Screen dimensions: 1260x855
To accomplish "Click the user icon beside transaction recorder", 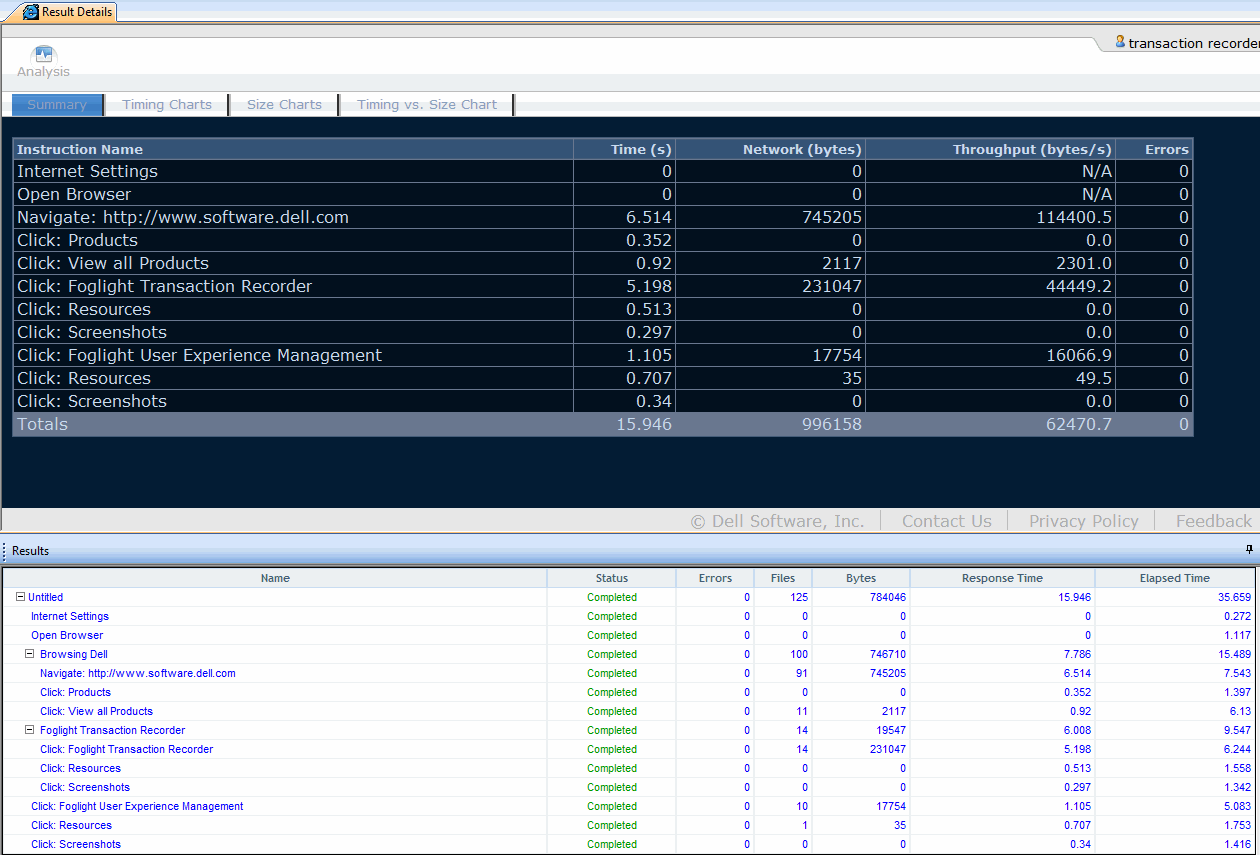I will click(x=1120, y=42).
